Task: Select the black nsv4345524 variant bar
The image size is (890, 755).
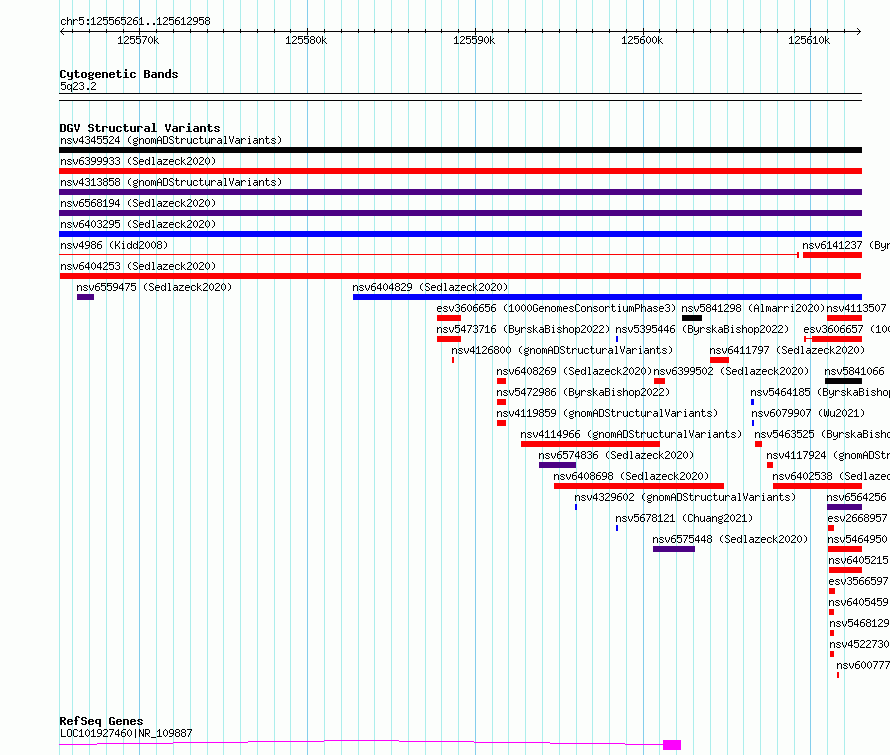Action: click(460, 150)
